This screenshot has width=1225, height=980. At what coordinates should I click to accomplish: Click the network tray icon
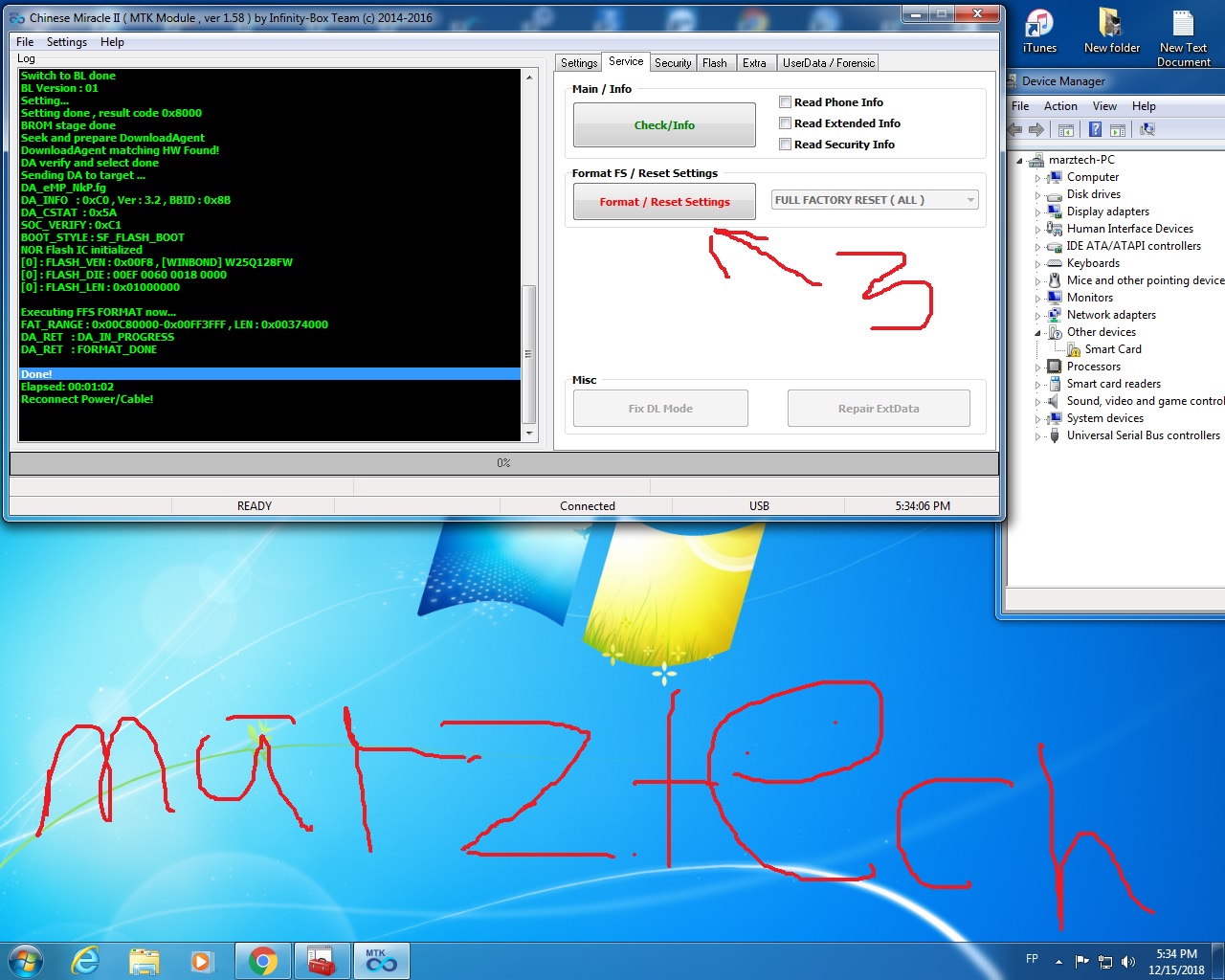click(x=1105, y=962)
